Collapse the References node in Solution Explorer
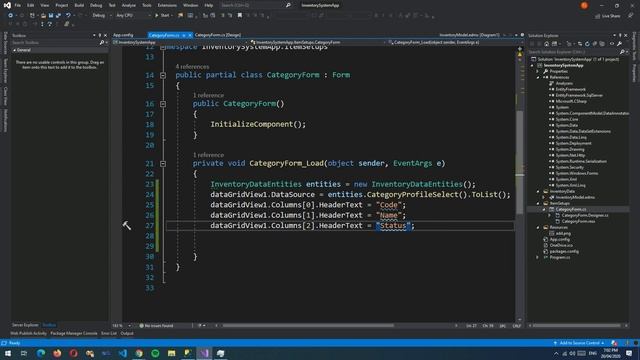This screenshot has height=360, width=640. tap(538, 78)
